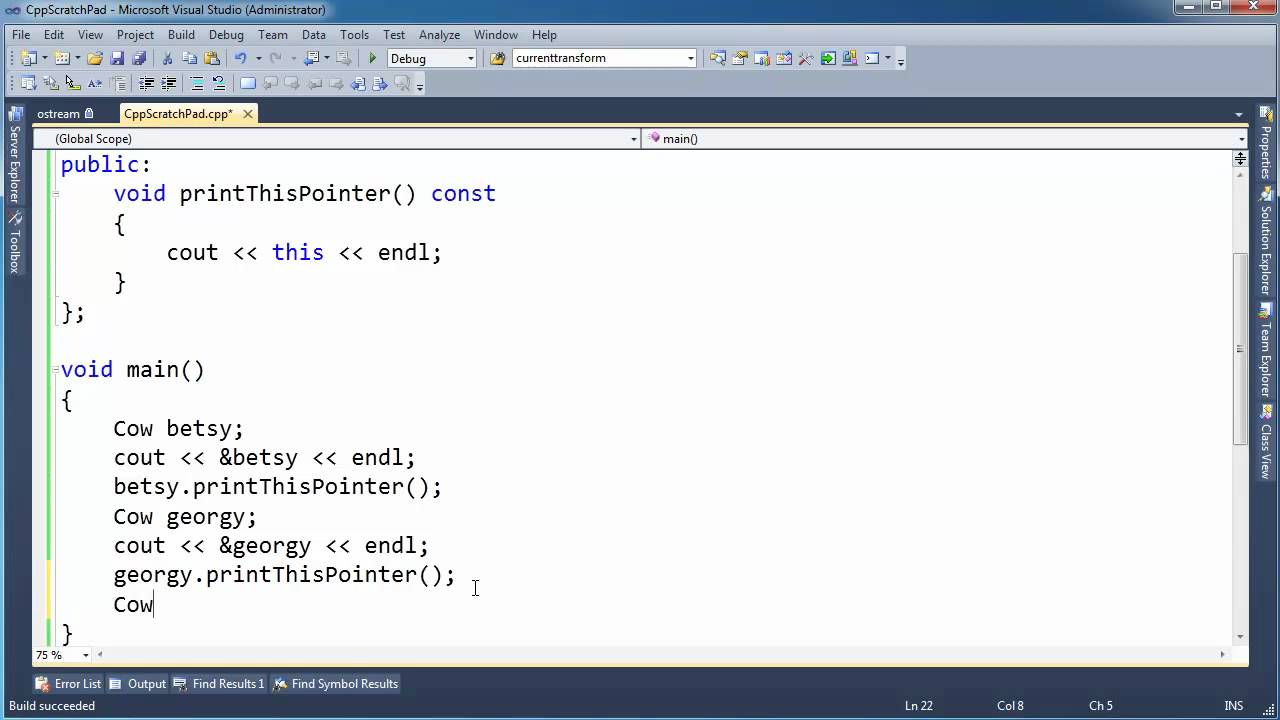This screenshot has height=720, width=1280.
Task: Open the Properties Window toolbar icon
Action: pyautogui.click(x=739, y=58)
